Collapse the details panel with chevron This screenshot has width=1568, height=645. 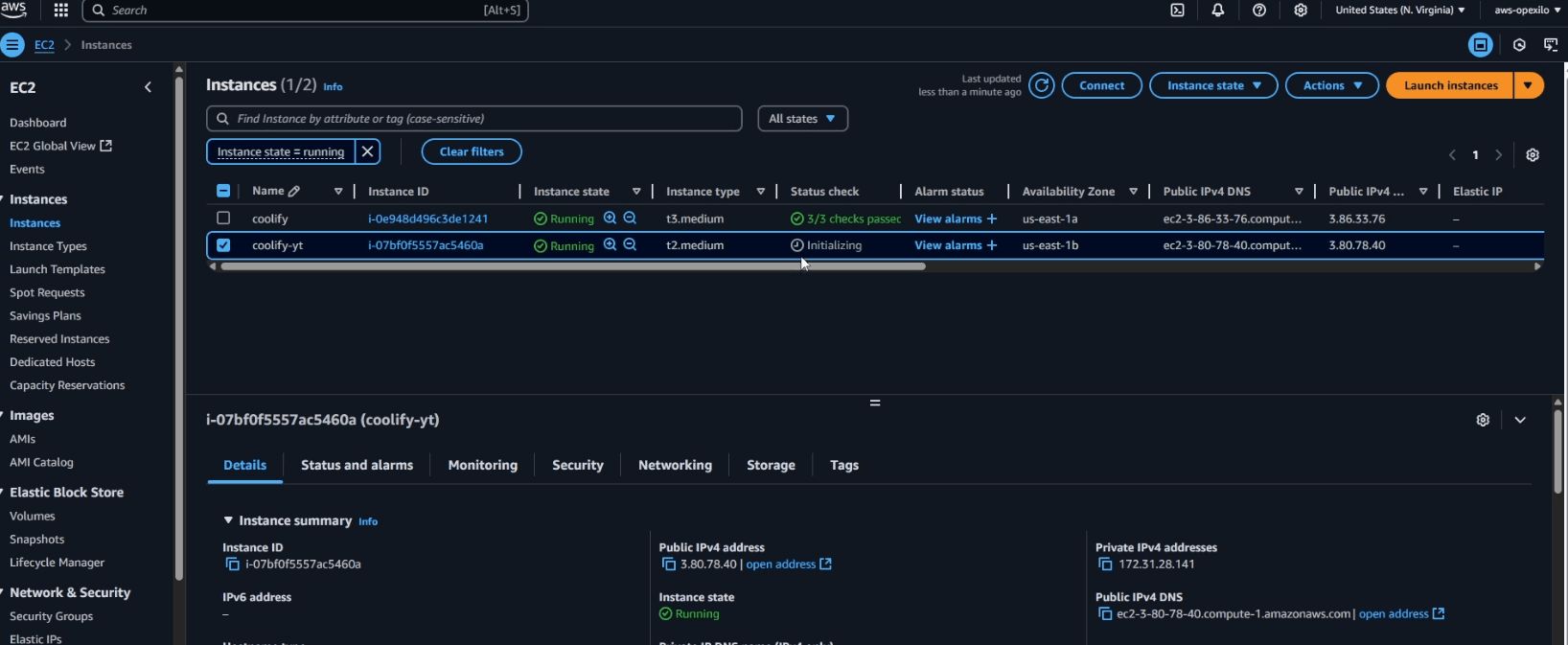pyautogui.click(x=1520, y=420)
